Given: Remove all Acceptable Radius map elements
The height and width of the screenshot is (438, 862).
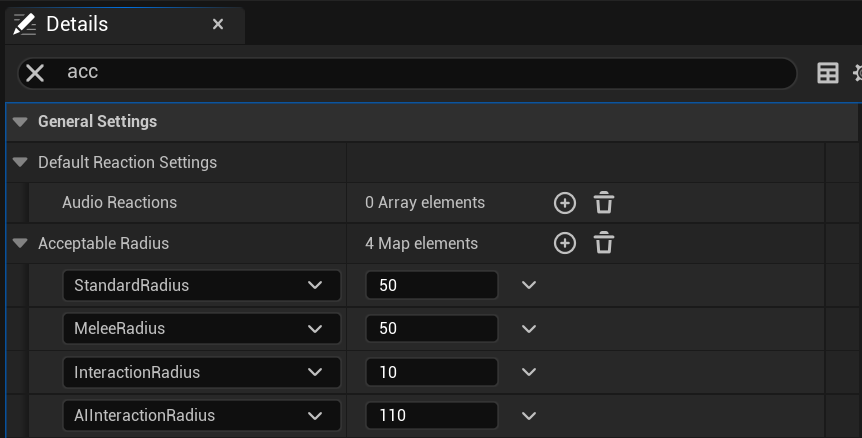Looking at the screenshot, I should 604,243.
